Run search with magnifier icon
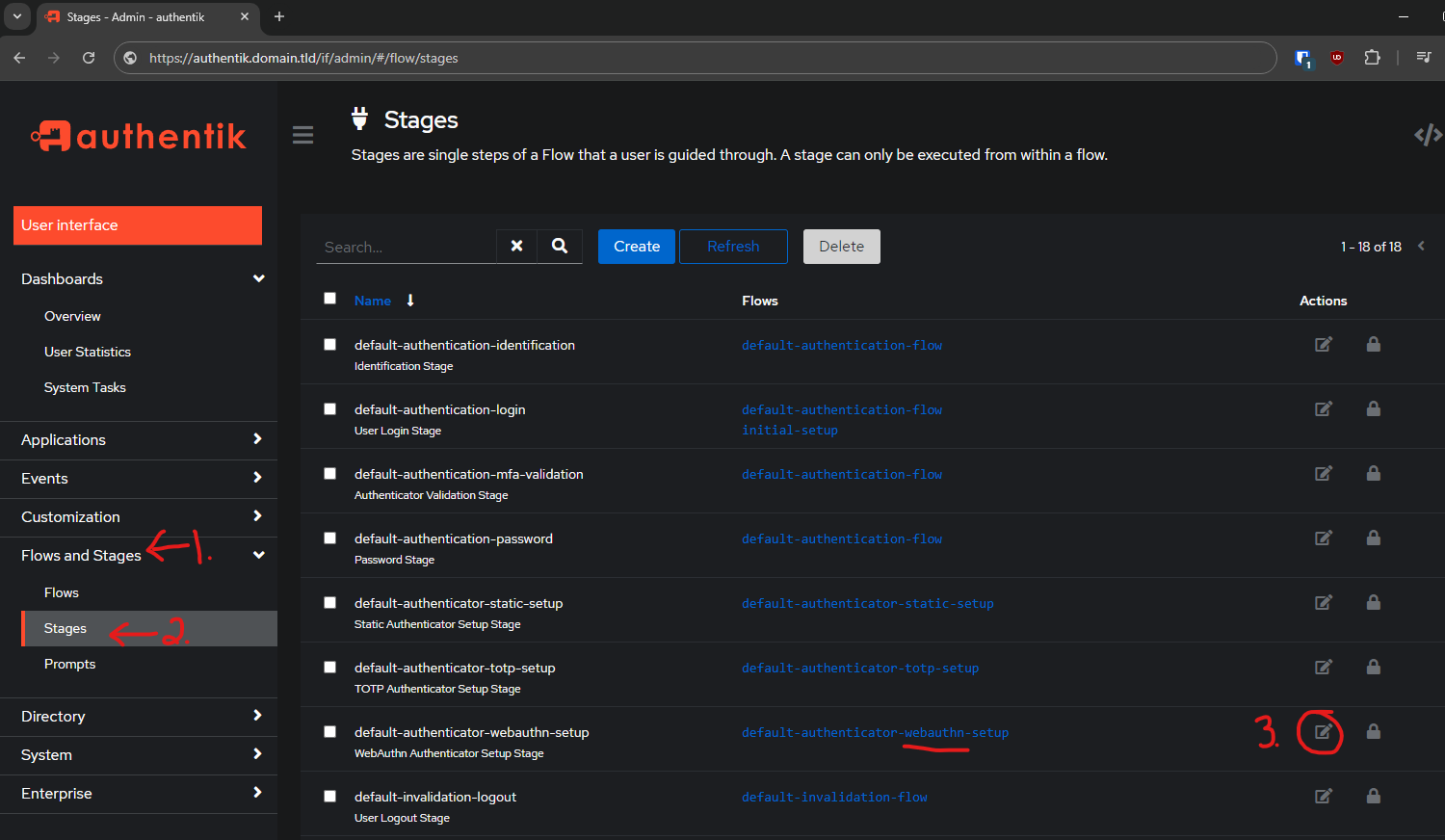The image size is (1445, 840). pos(560,246)
